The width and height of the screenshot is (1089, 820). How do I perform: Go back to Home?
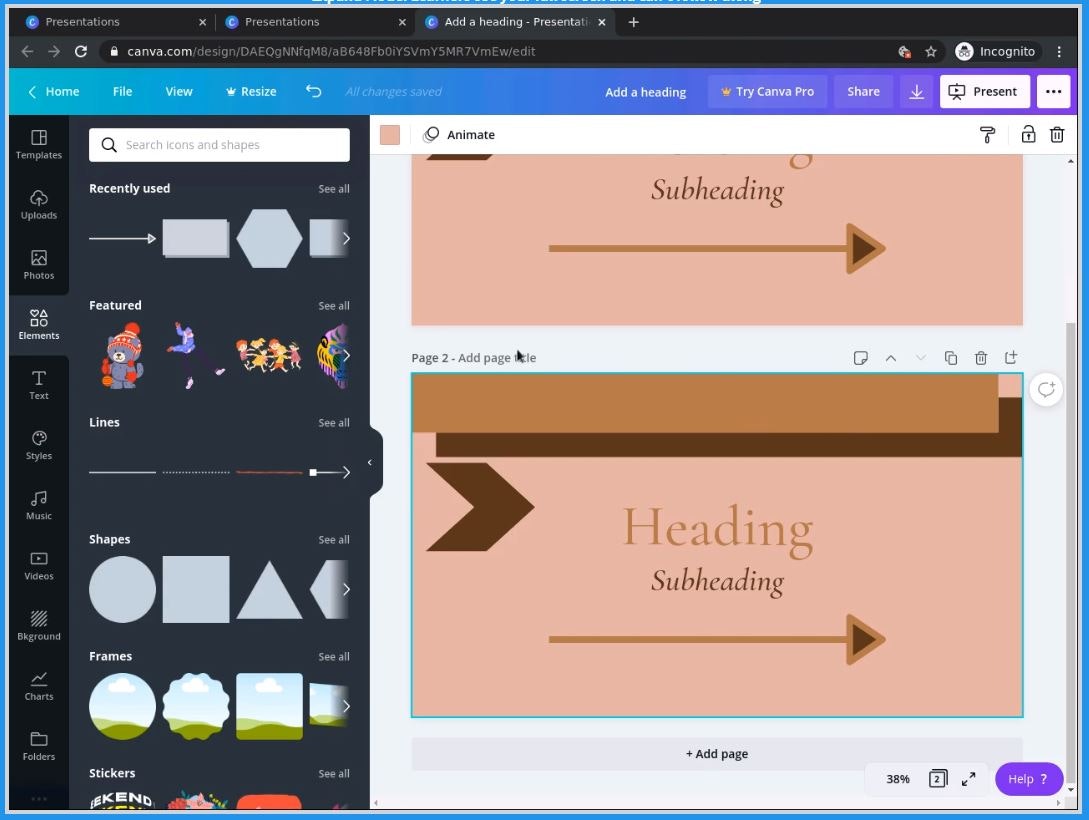[53, 92]
